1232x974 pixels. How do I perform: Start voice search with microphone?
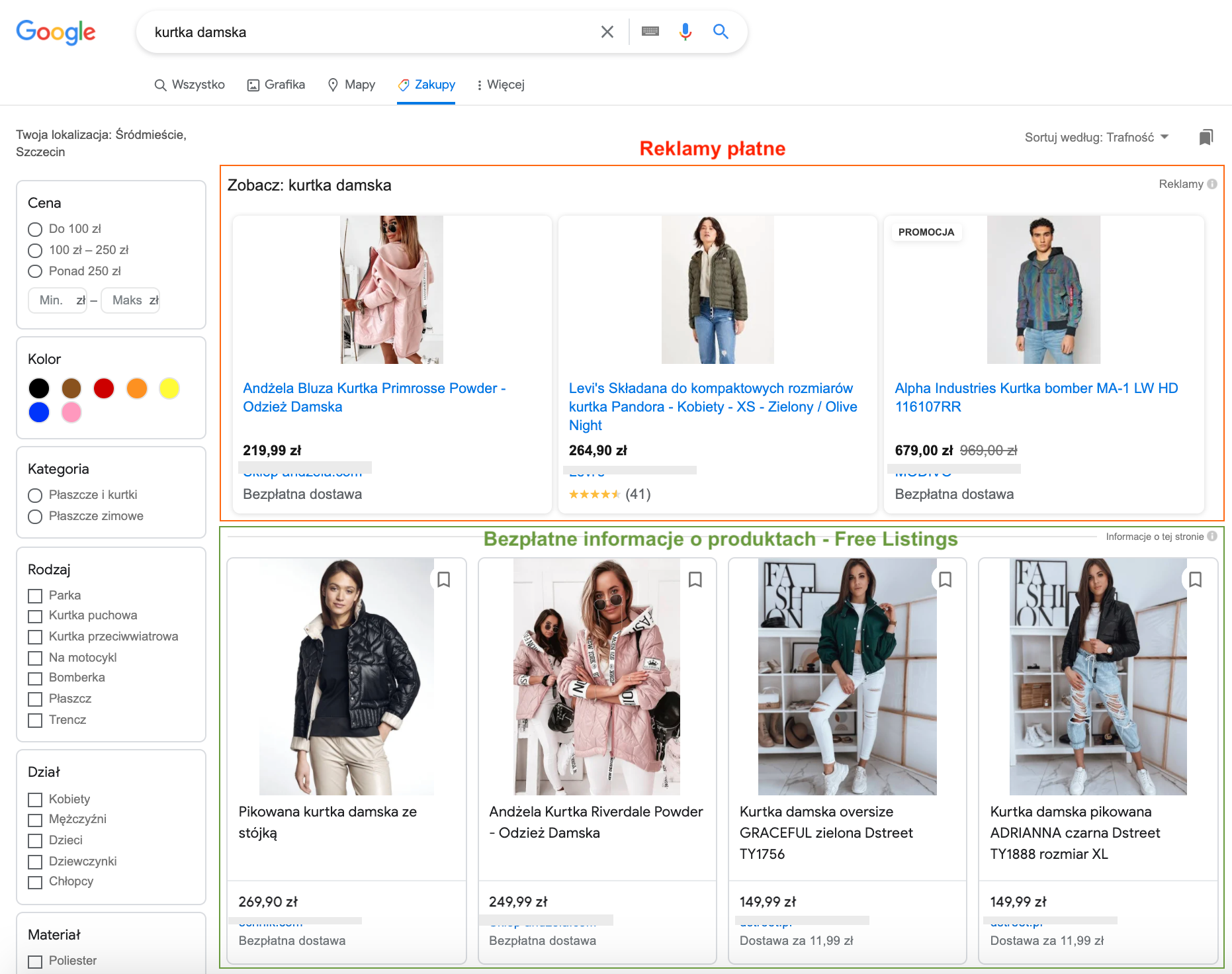click(685, 32)
